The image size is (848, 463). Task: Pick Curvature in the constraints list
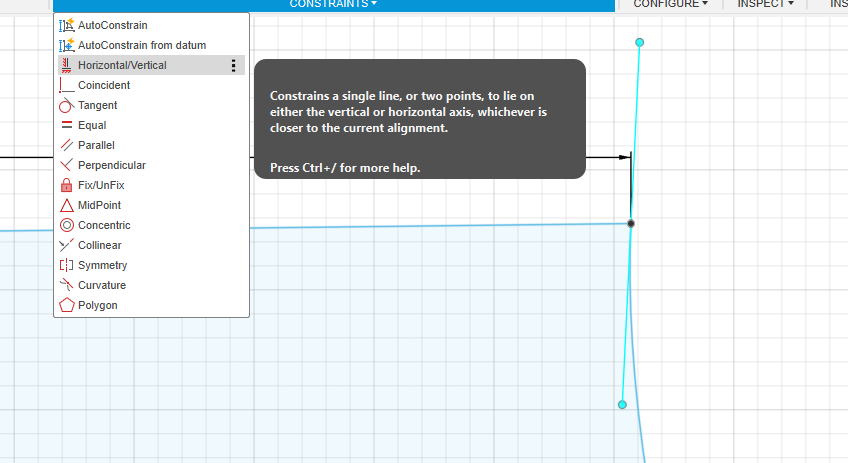(x=101, y=285)
